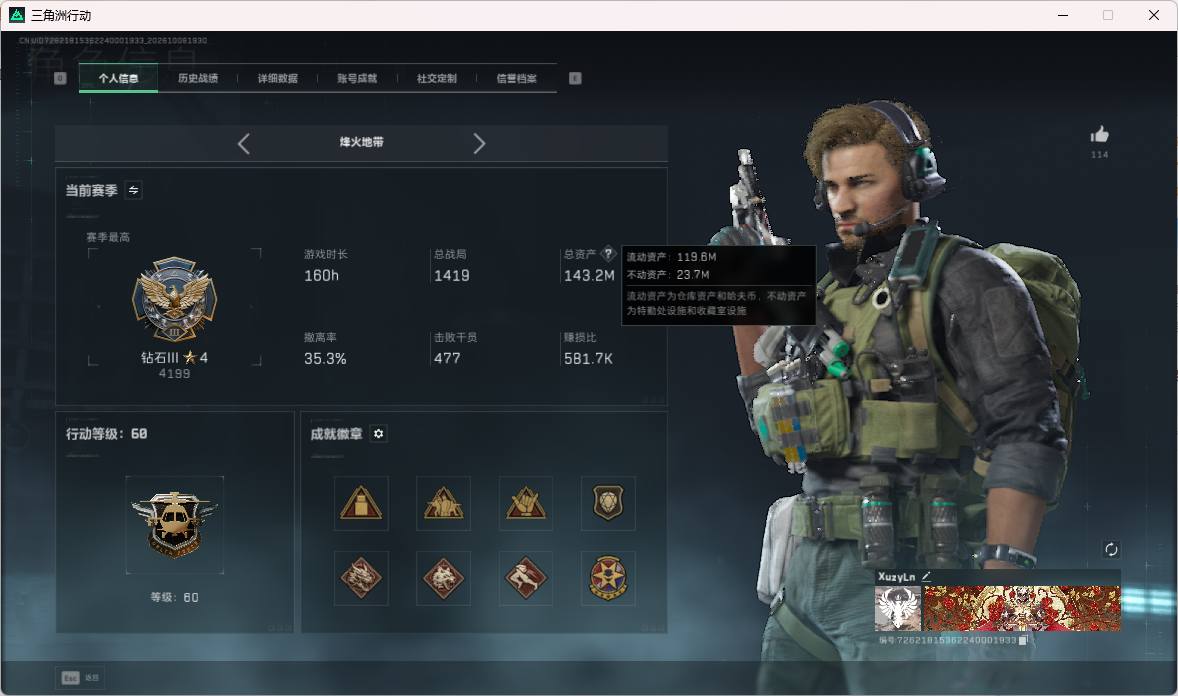
Task: Switch to next game mode with right chevron
Action: pyautogui.click(x=479, y=143)
